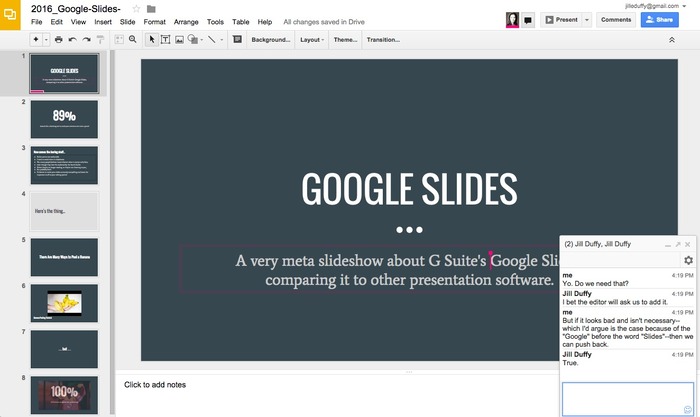
Task: Open the Insert menu
Action: [x=103, y=21]
